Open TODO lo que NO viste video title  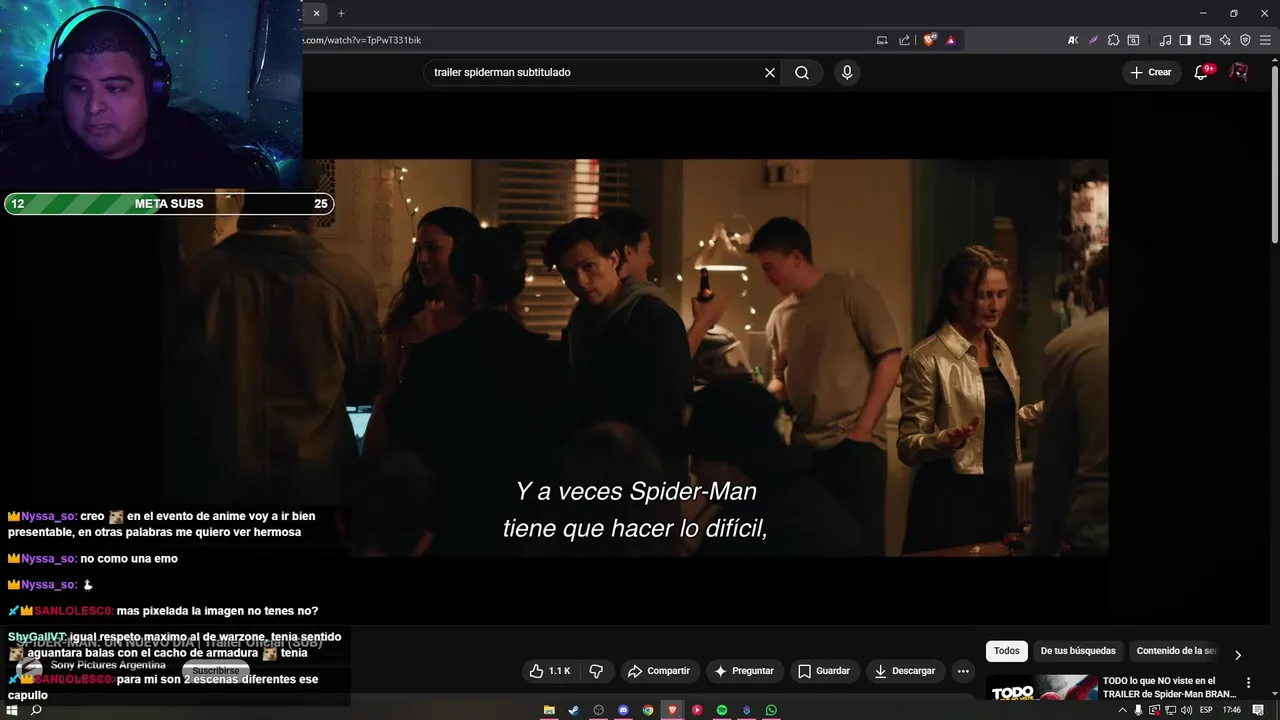(1170, 687)
